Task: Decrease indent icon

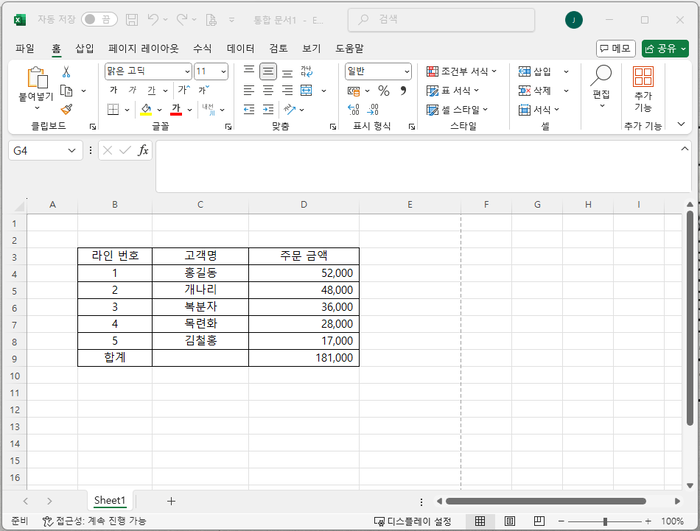Action: point(249,109)
